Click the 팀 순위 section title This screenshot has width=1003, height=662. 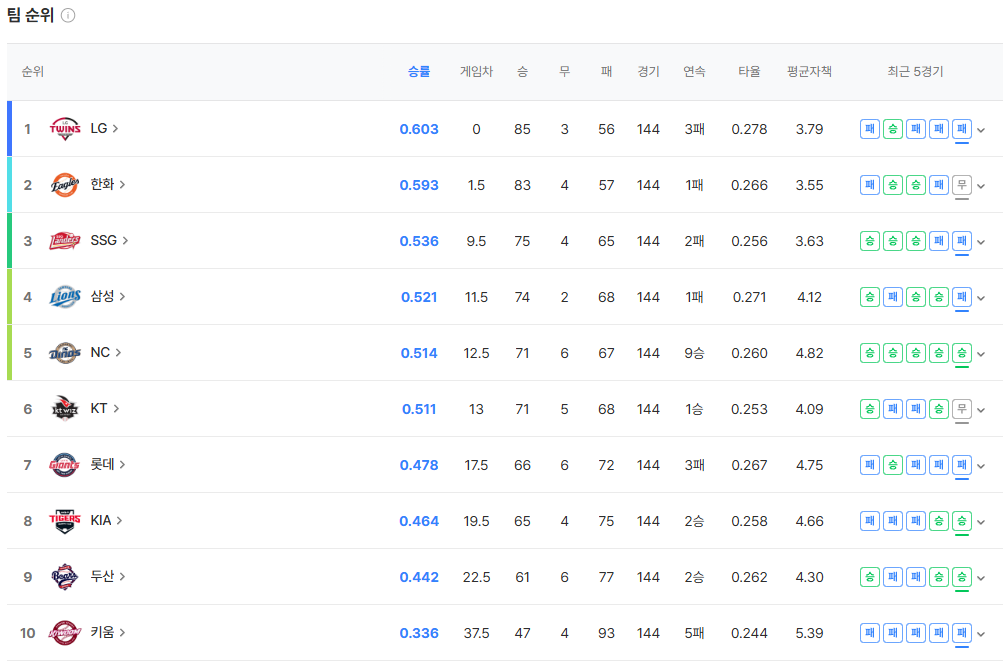coord(30,15)
